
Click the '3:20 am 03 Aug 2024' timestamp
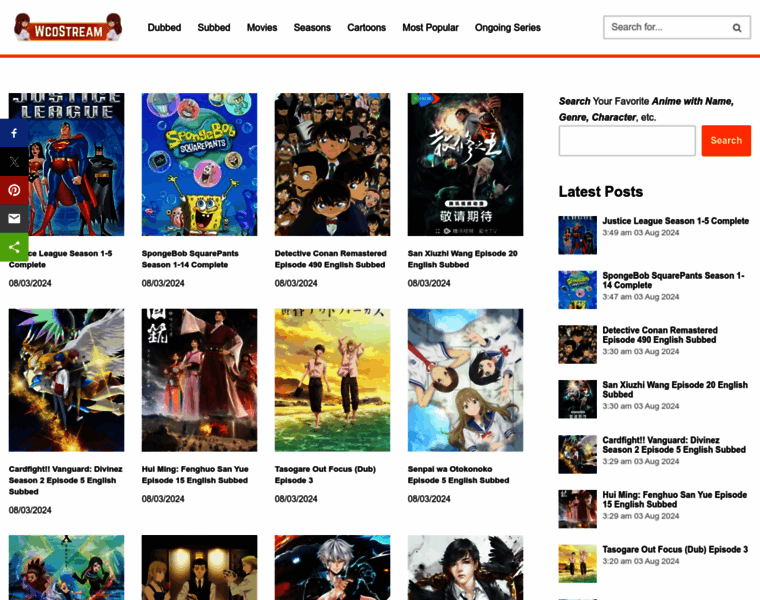(641, 561)
